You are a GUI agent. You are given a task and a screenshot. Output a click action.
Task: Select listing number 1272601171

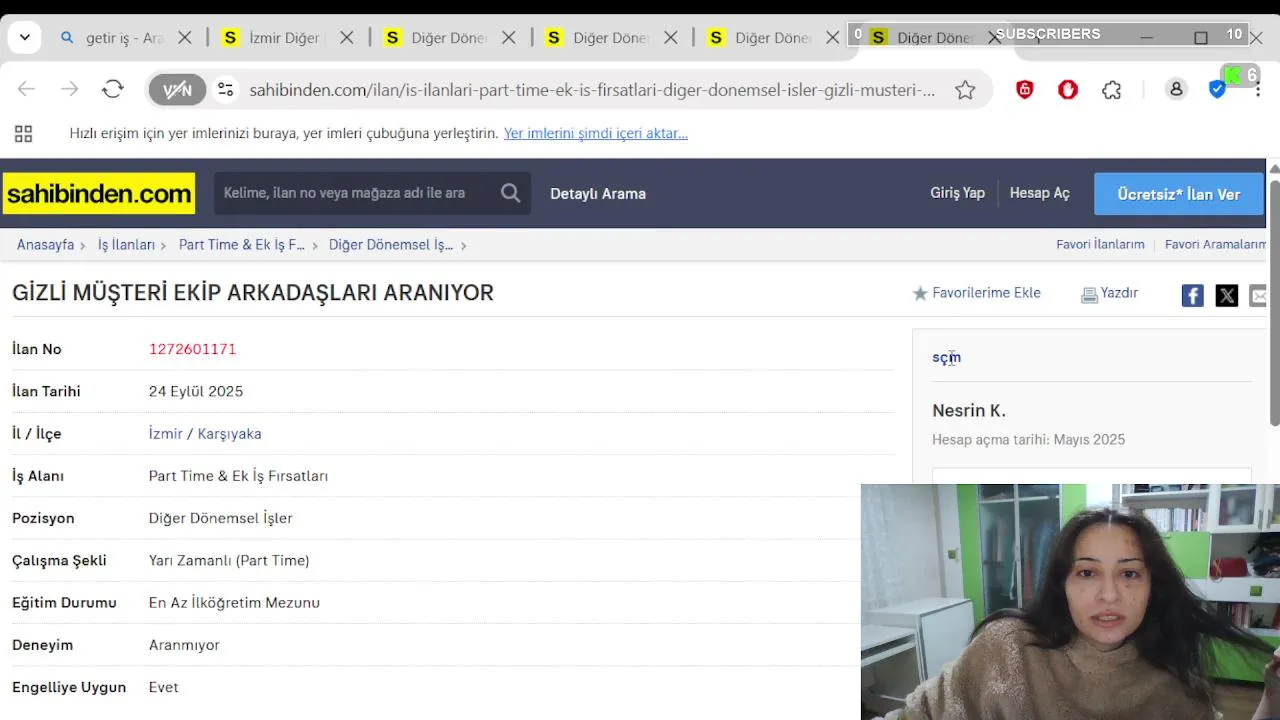click(192, 349)
